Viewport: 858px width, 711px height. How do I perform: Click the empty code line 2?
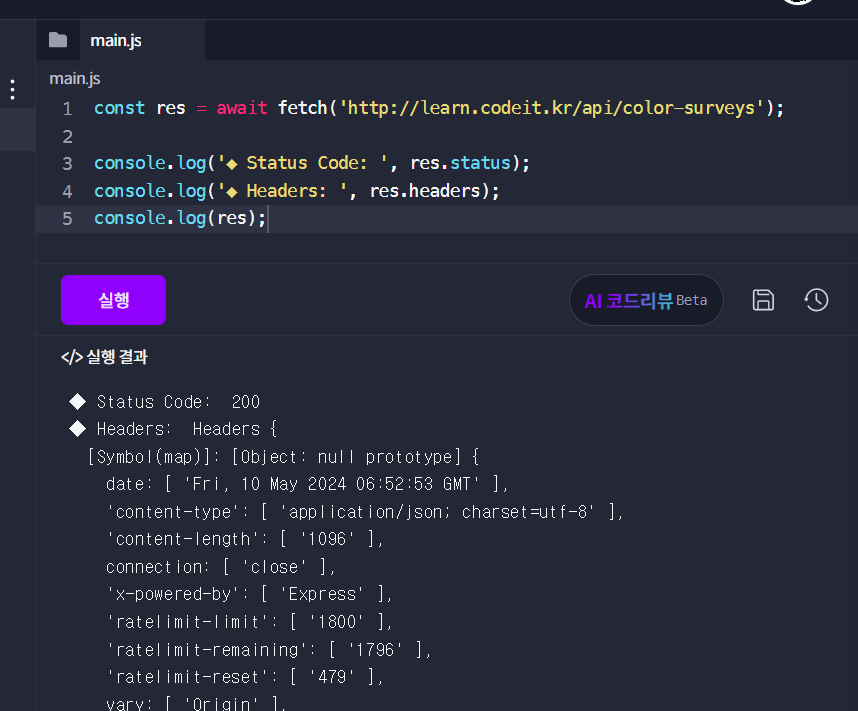(x=447, y=136)
